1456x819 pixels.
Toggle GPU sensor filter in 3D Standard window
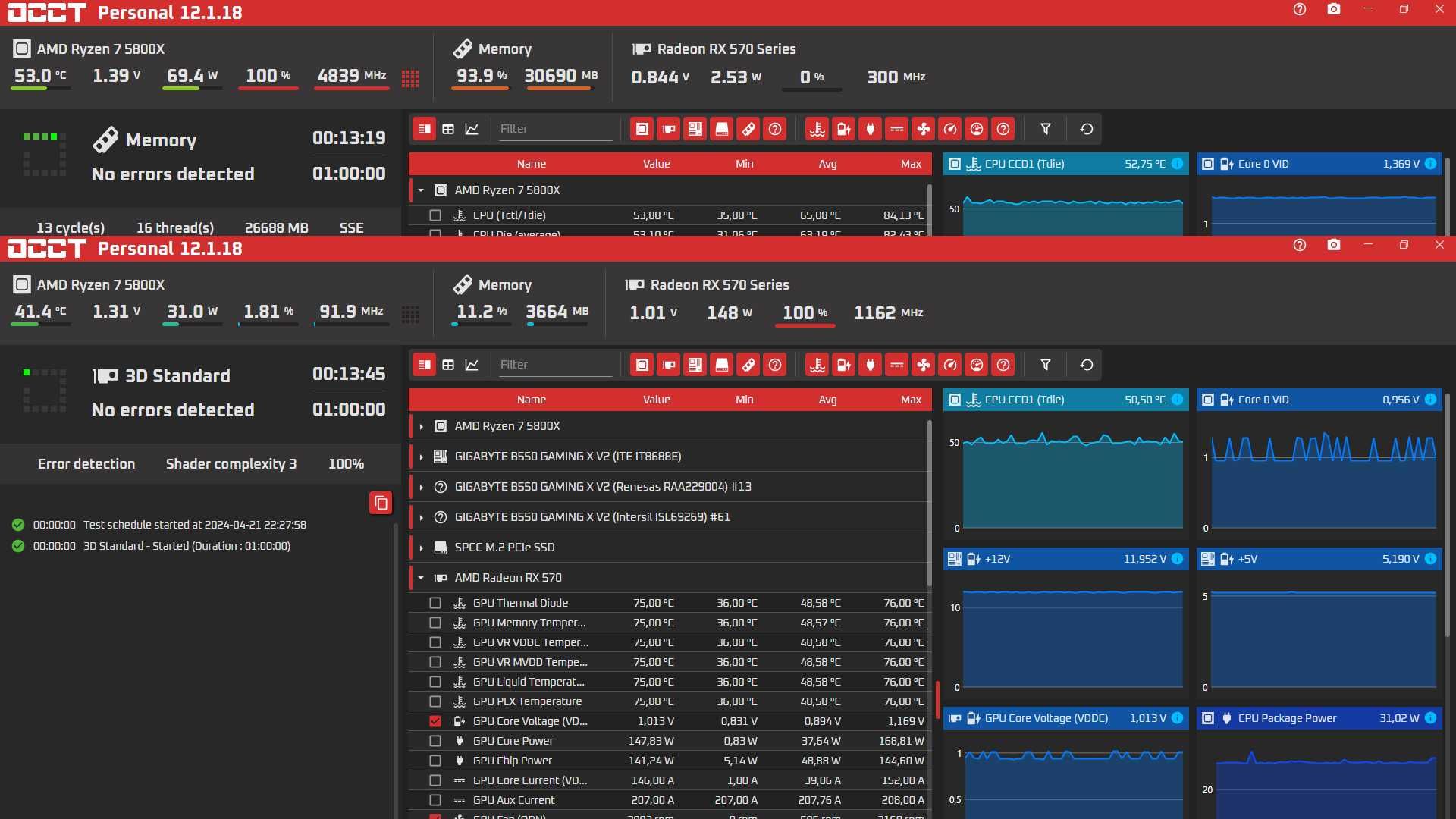[669, 365]
